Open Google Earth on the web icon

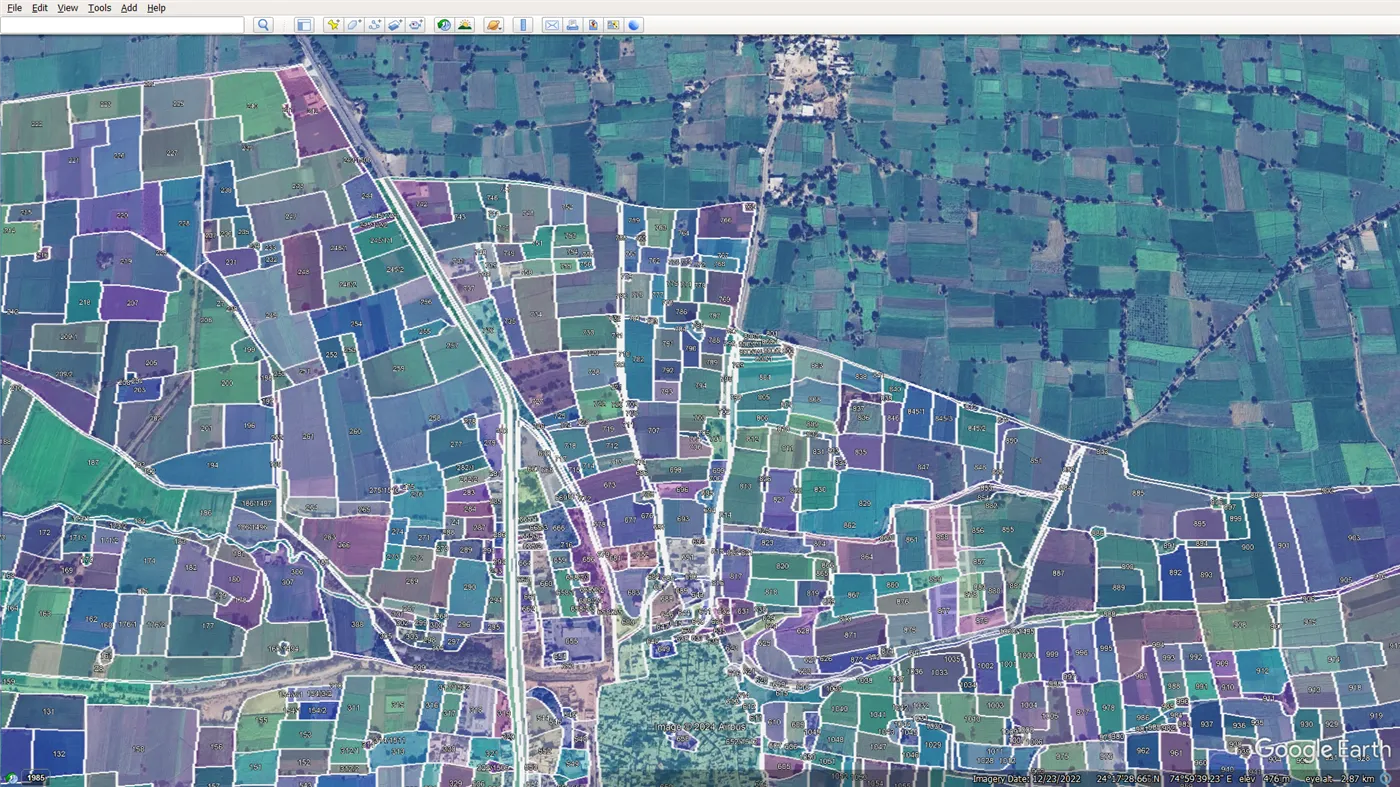(633, 25)
